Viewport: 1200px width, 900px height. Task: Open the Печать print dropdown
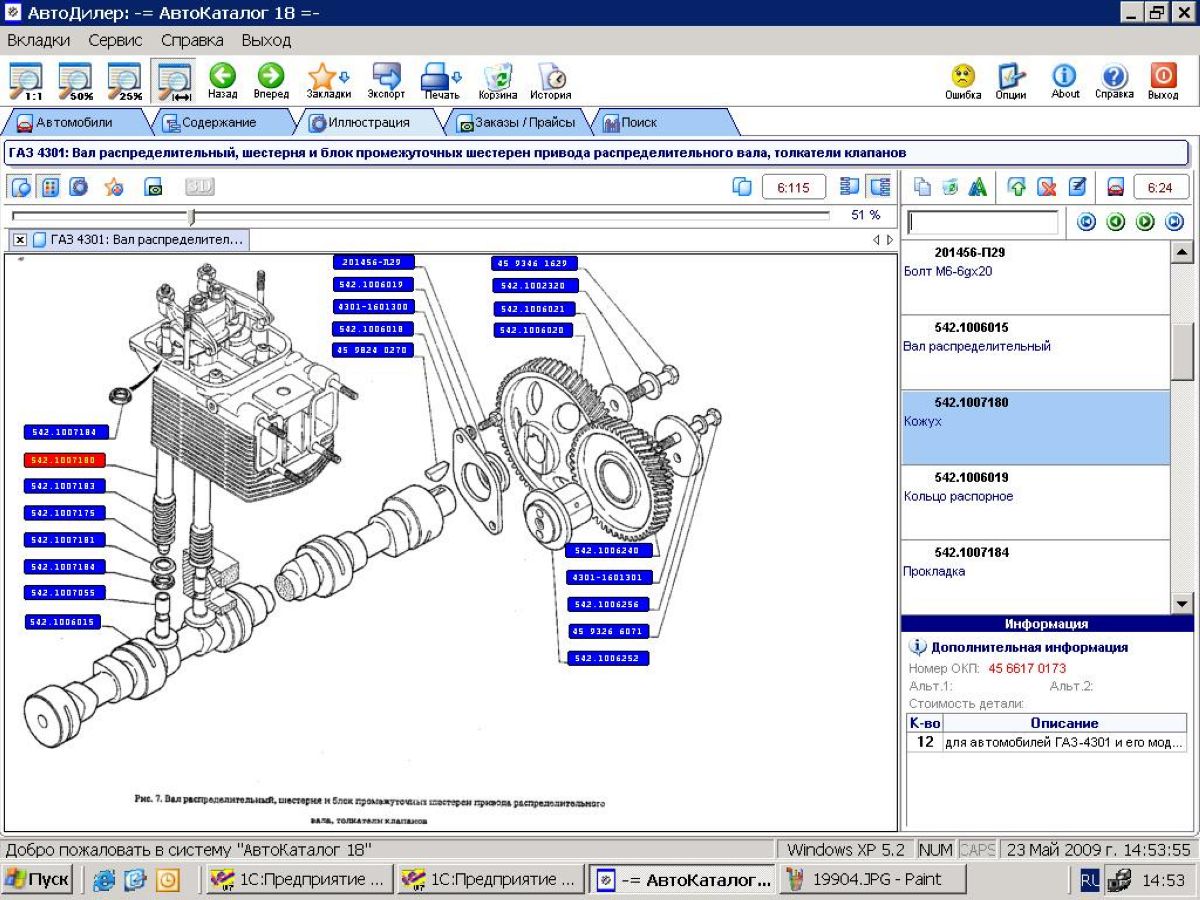(x=441, y=81)
